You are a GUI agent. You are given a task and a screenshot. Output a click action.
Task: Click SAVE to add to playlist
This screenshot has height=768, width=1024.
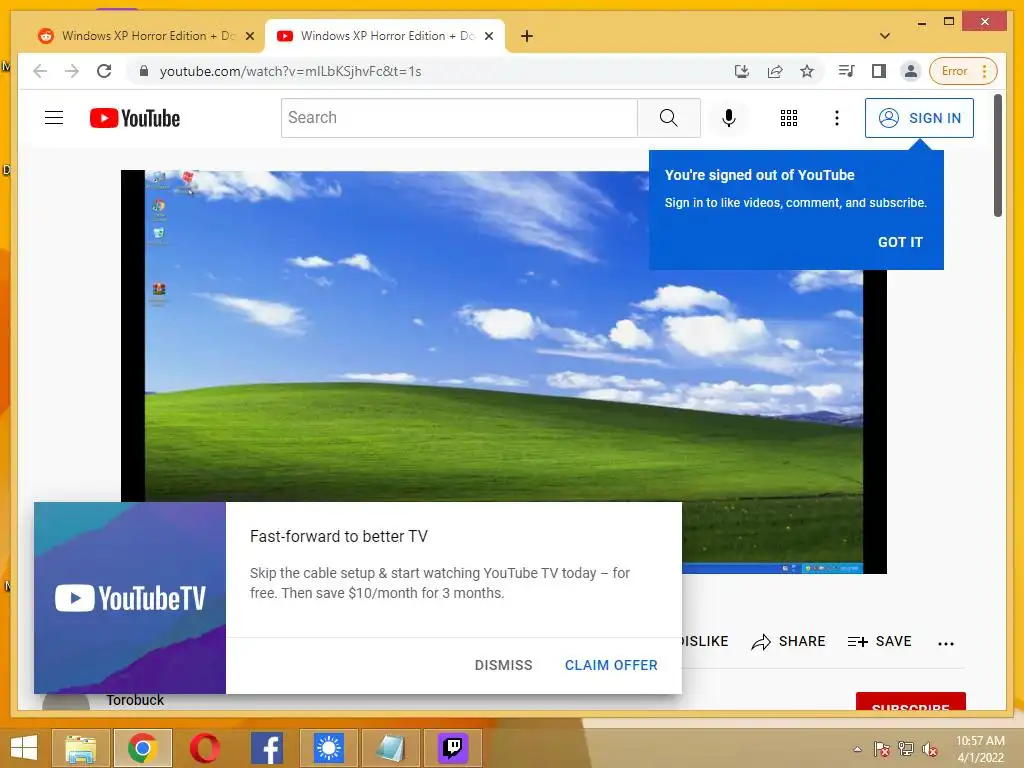[879, 641]
